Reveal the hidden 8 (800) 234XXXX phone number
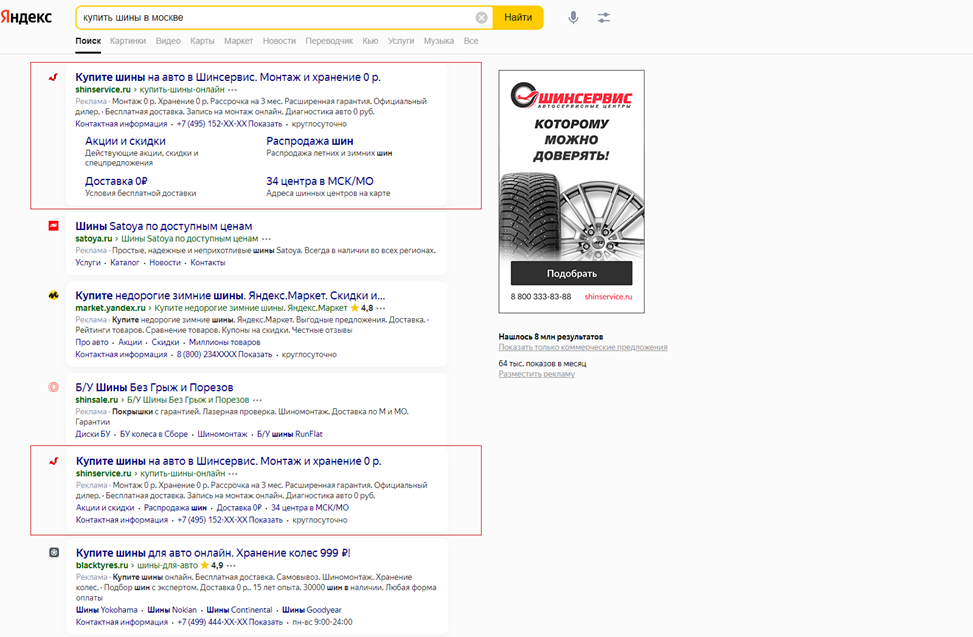Viewport: 973px width, 637px height. tap(254, 354)
